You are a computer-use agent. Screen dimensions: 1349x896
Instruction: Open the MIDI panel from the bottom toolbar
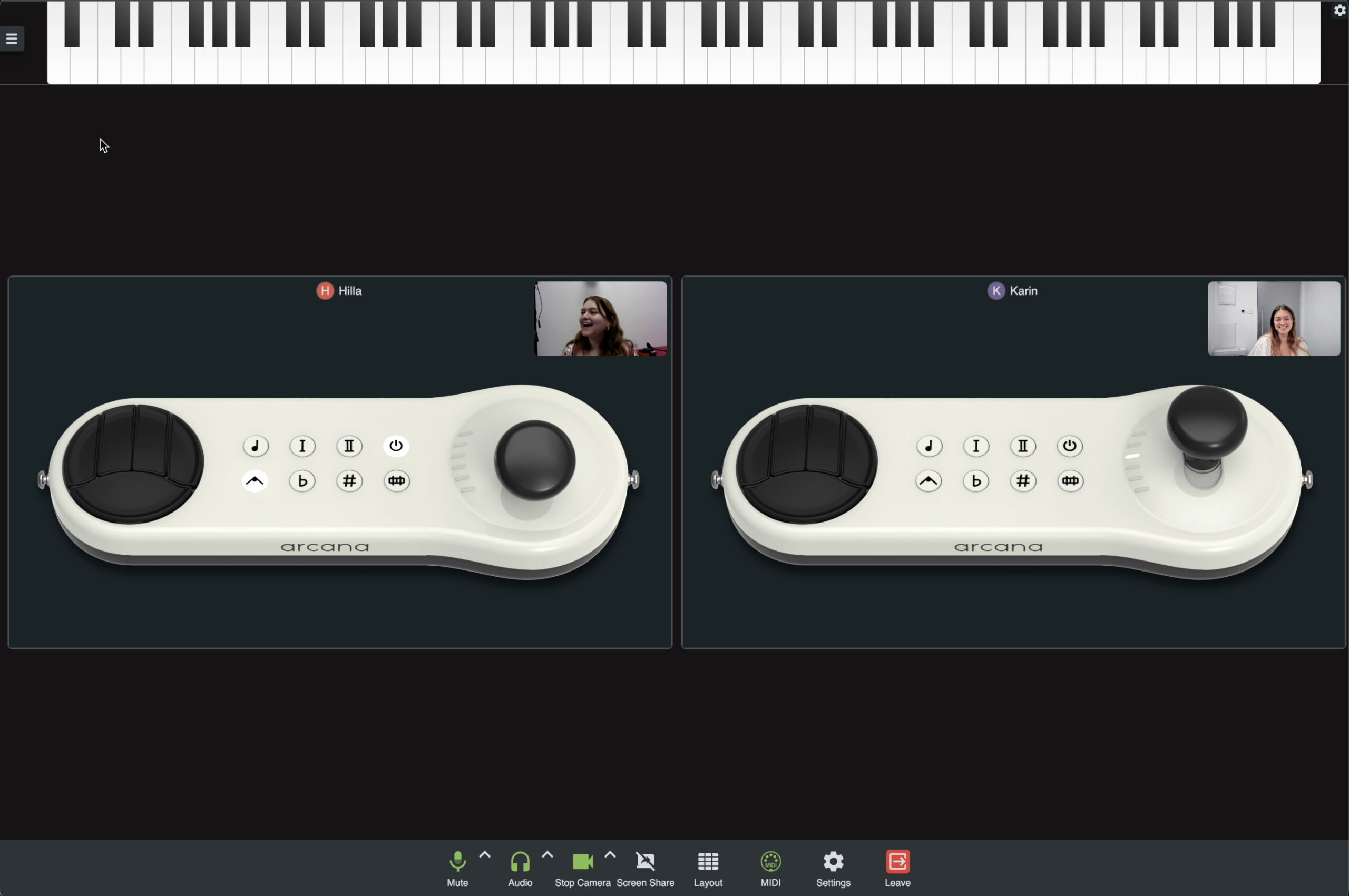[770, 863]
